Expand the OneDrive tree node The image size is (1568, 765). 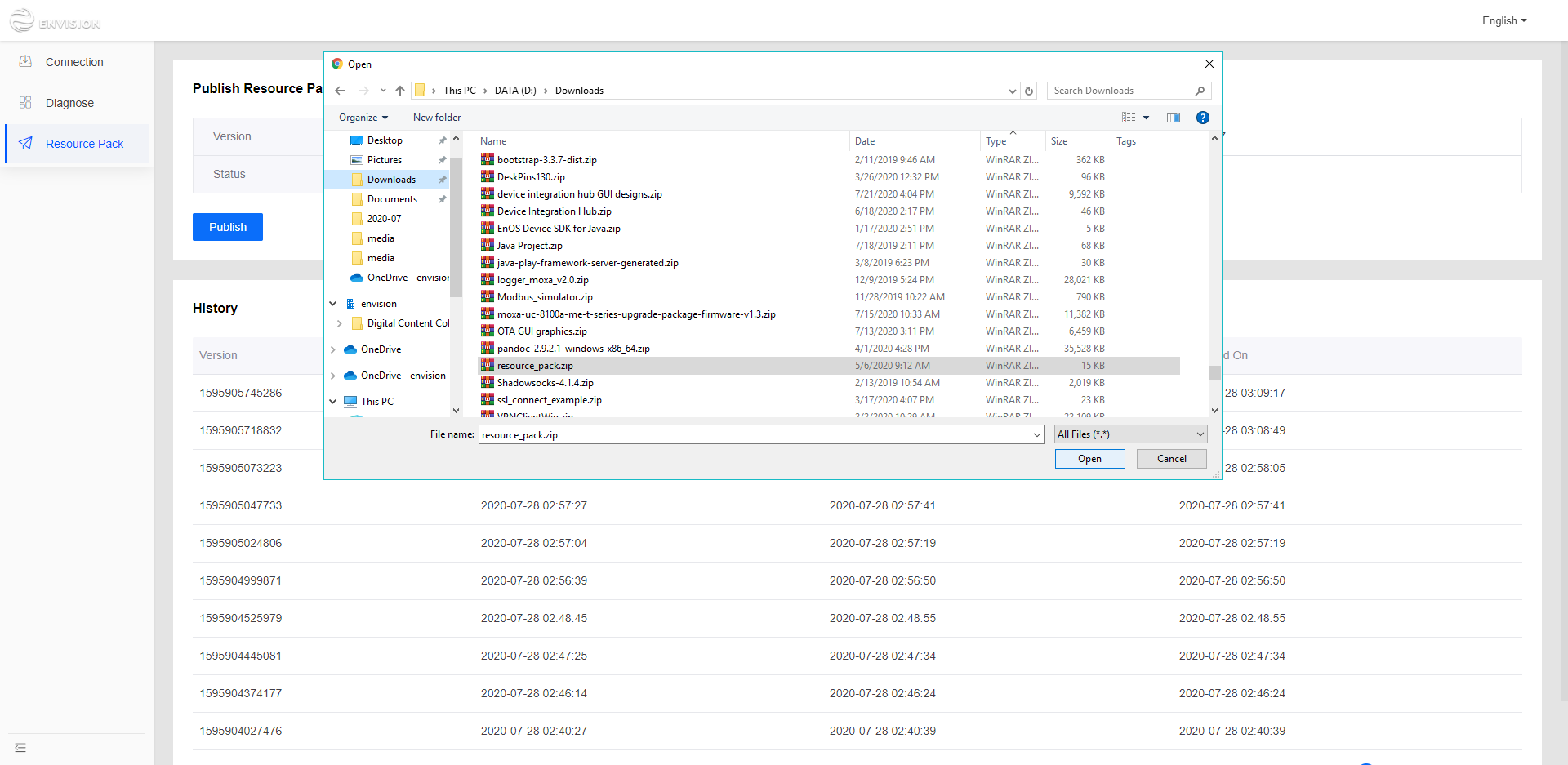[333, 349]
